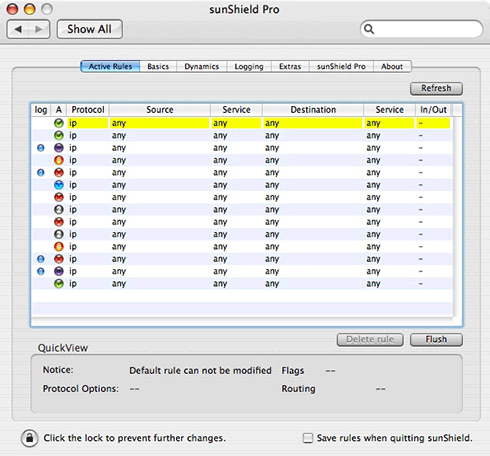The width and height of the screenshot is (490, 456).
Task: Click the red deny icon in the fifth rule row
Action: point(59,172)
